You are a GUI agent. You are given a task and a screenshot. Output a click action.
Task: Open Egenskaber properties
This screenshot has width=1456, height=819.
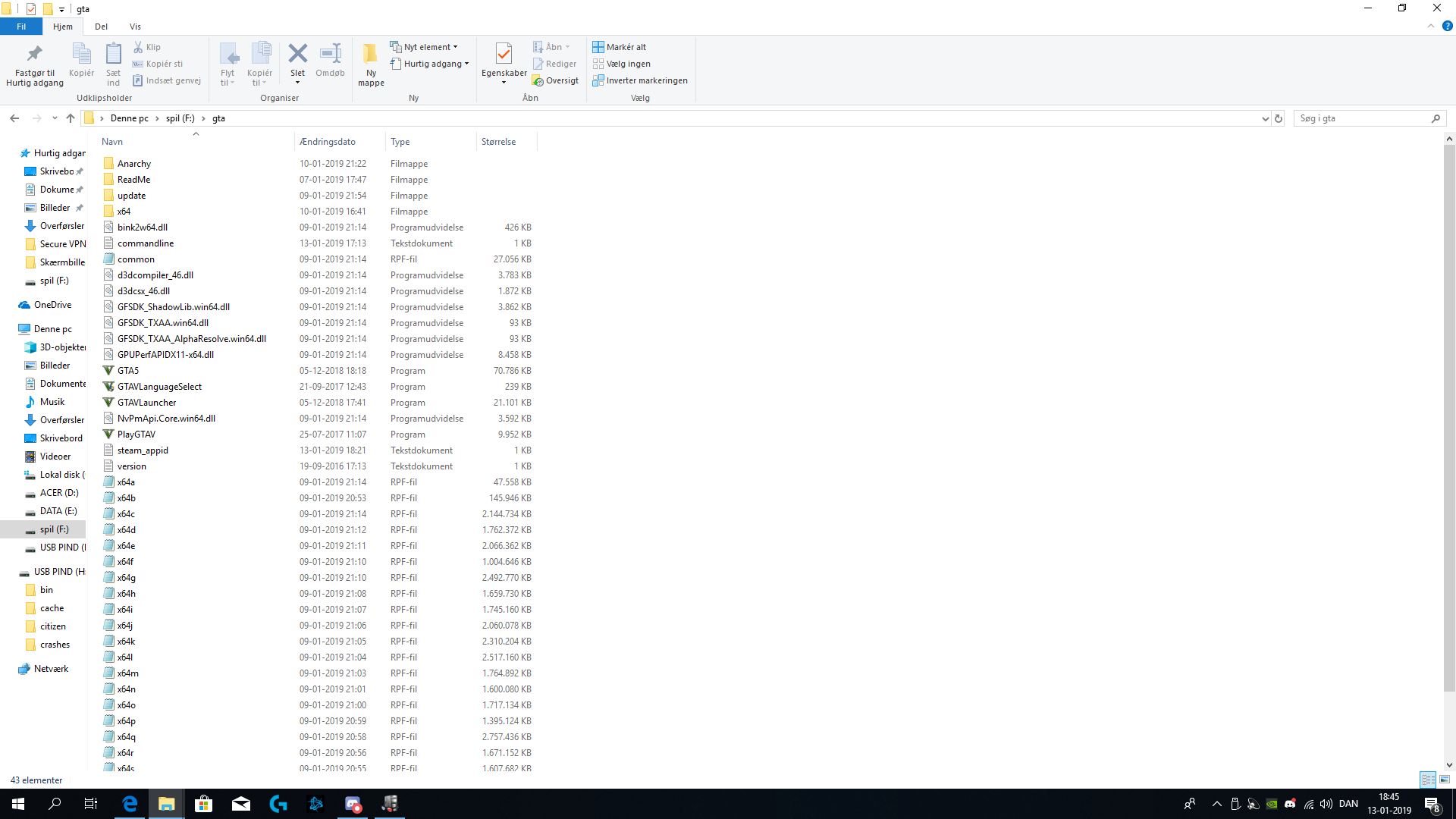coord(504,64)
